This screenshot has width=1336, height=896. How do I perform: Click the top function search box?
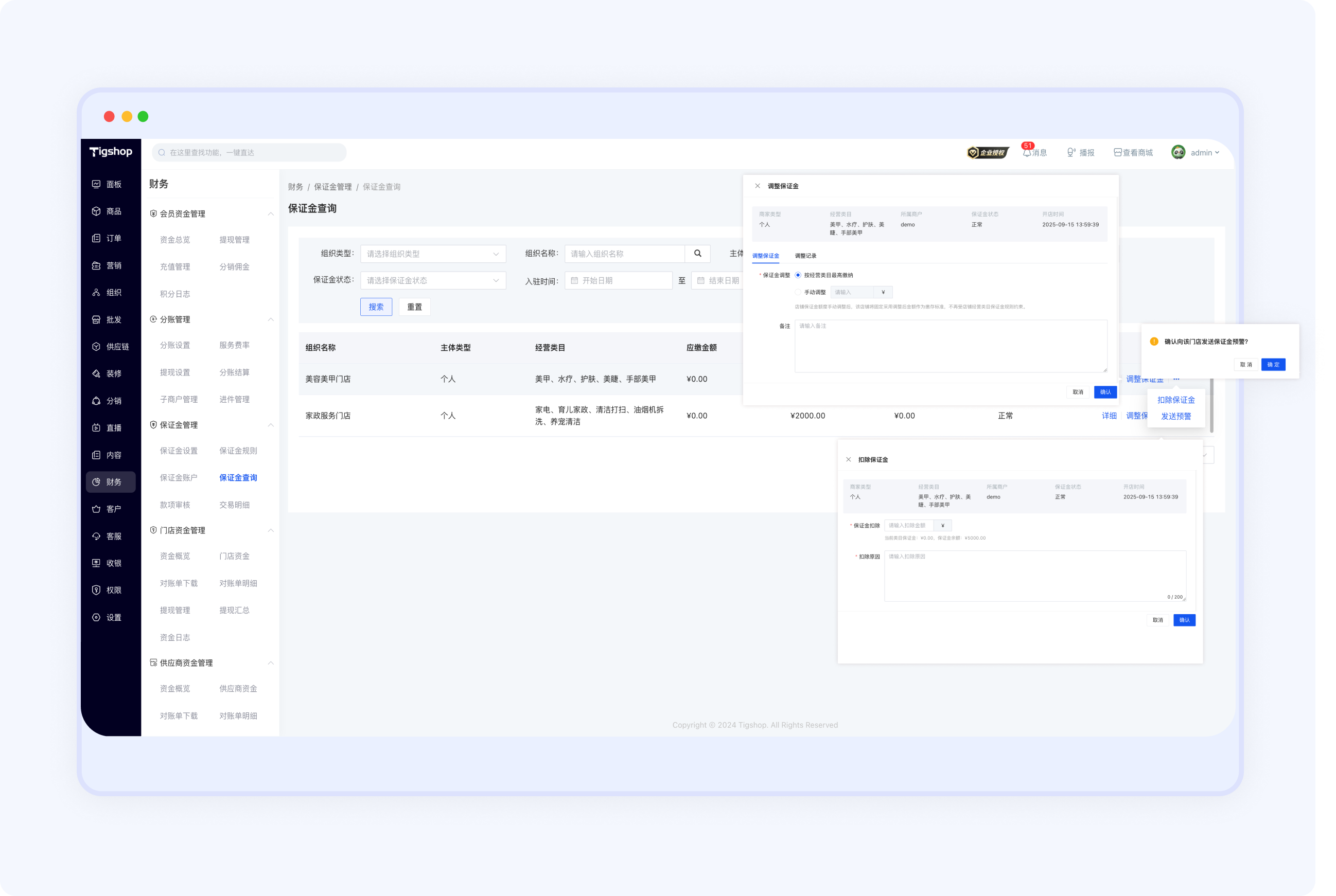click(249, 153)
